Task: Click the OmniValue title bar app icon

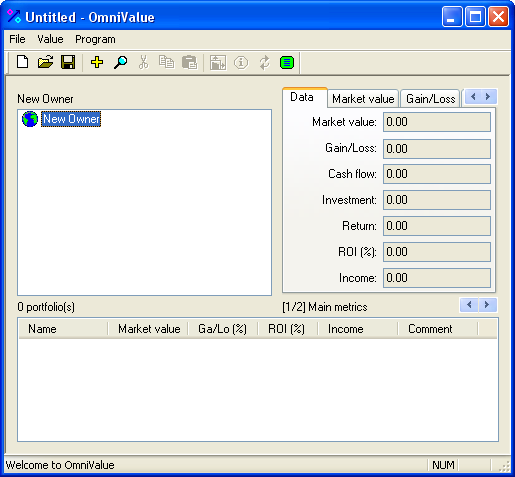Action: click(x=14, y=16)
